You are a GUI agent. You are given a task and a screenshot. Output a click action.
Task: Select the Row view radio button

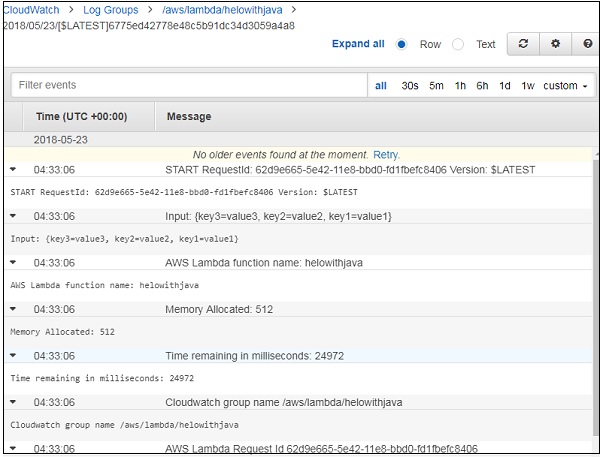[x=402, y=45]
